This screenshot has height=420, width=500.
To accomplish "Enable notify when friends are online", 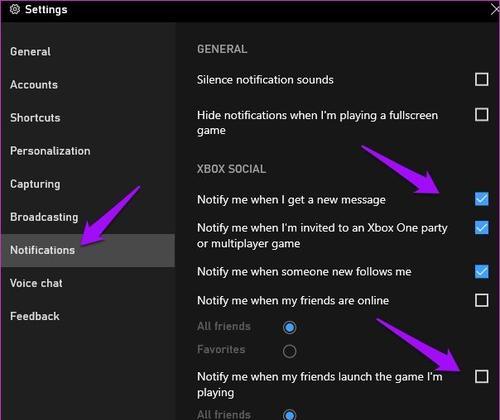I will point(481,300).
